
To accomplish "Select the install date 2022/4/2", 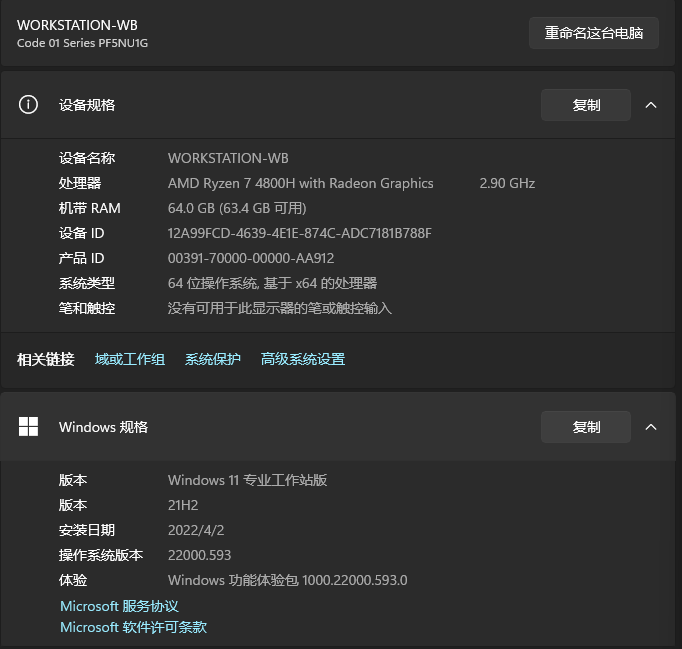I will pos(196,530).
